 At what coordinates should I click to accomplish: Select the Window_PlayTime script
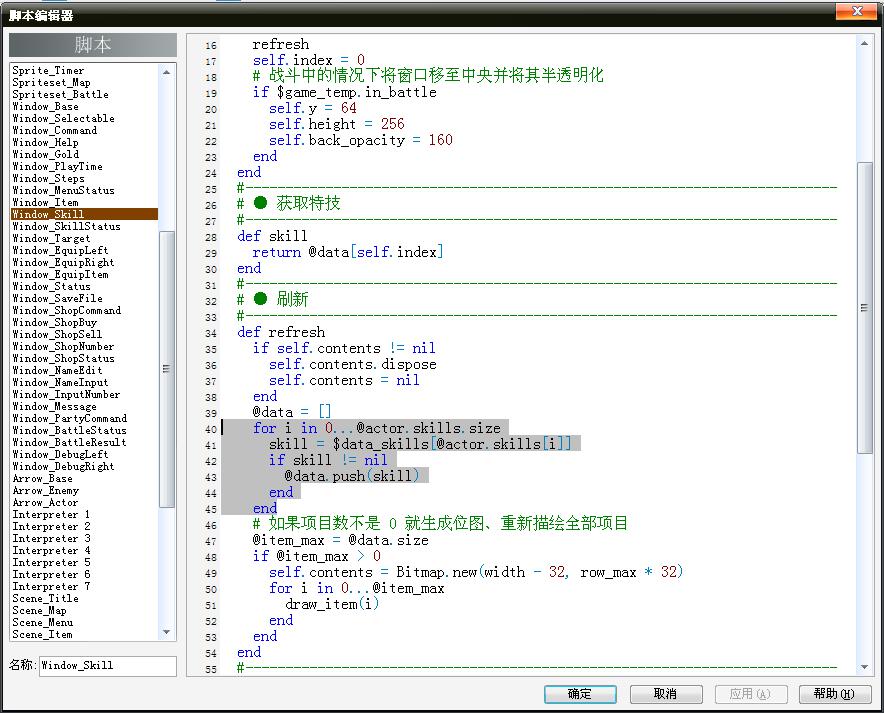click(57, 166)
